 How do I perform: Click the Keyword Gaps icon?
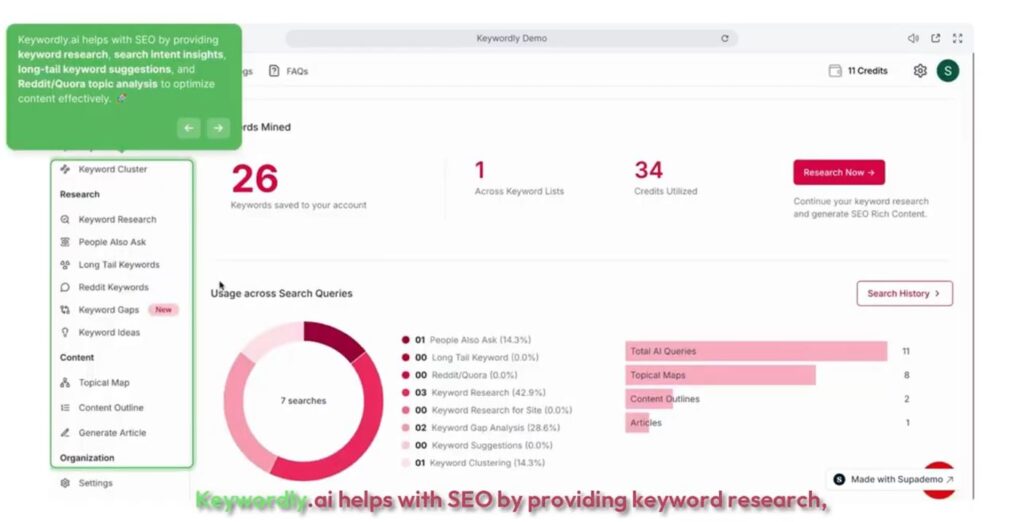pos(65,310)
